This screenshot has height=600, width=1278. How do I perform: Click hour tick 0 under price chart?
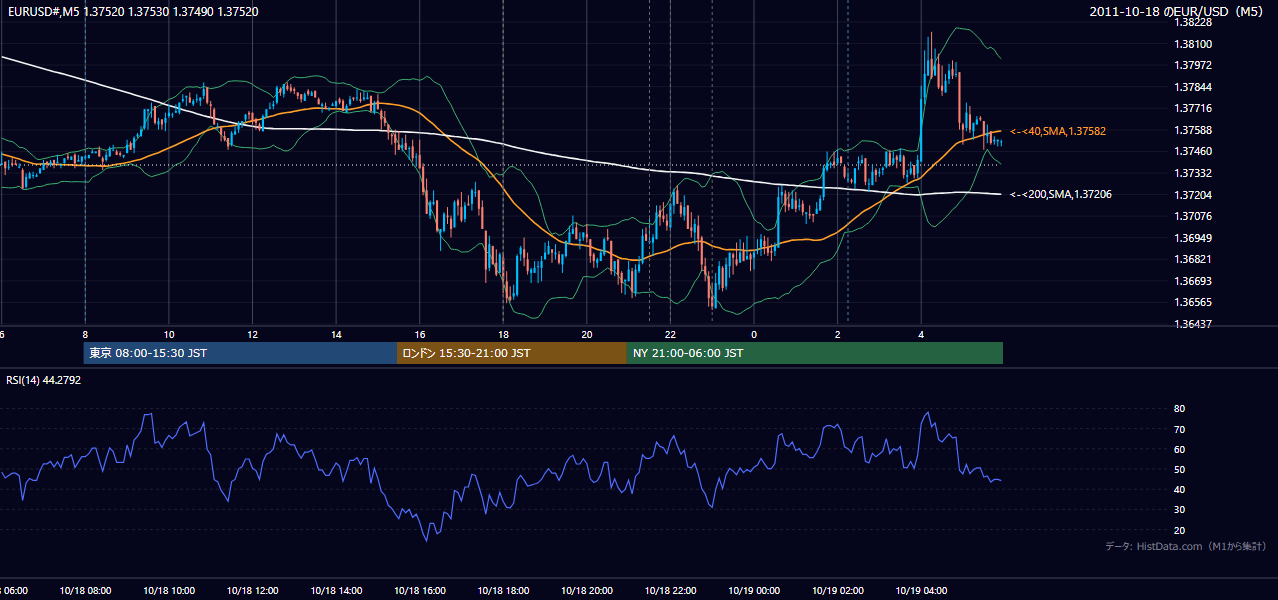pos(754,334)
